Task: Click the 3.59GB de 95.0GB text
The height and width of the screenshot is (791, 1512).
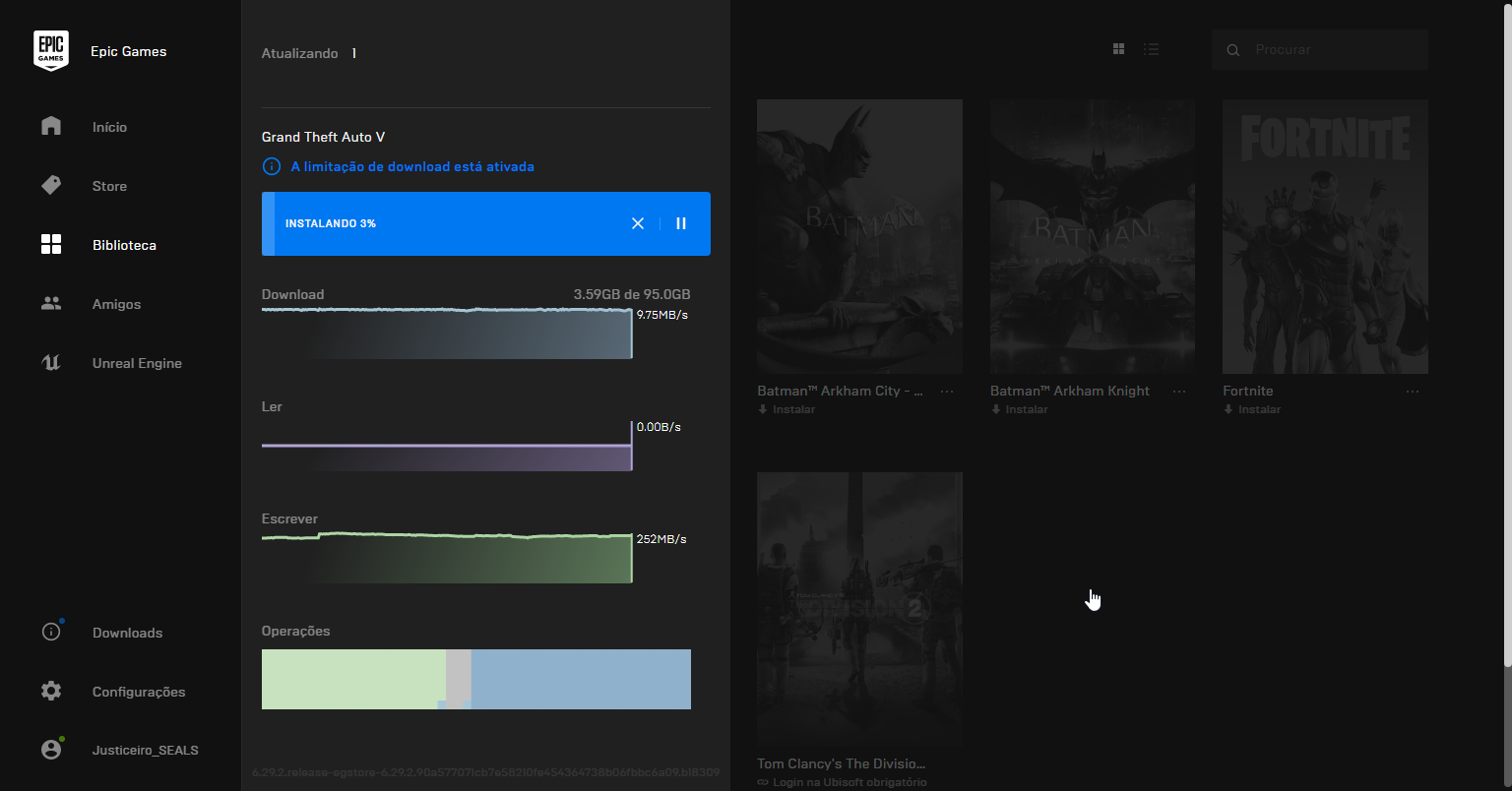Action: point(632,294)
